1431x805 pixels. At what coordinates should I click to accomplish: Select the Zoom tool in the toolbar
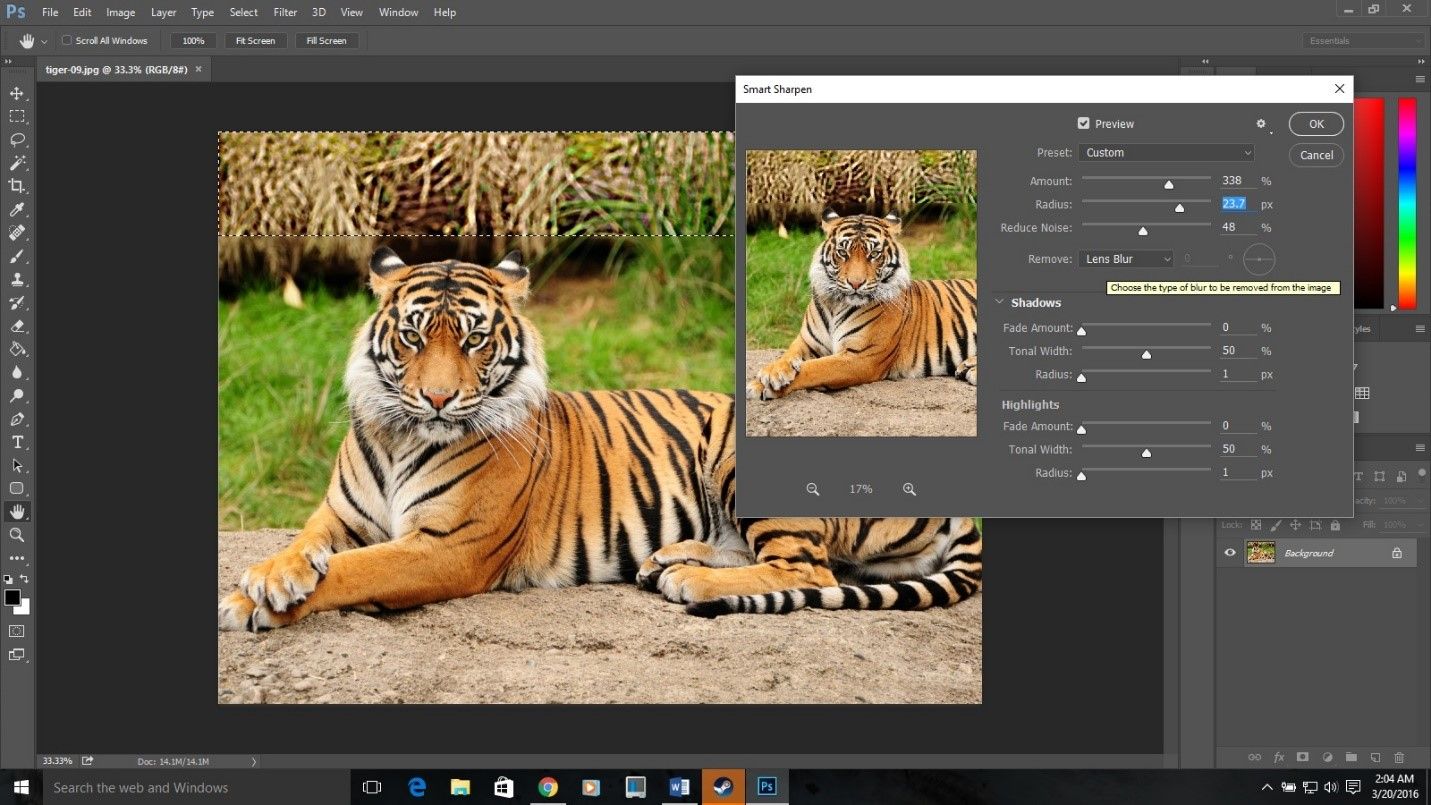click(15, 535)
